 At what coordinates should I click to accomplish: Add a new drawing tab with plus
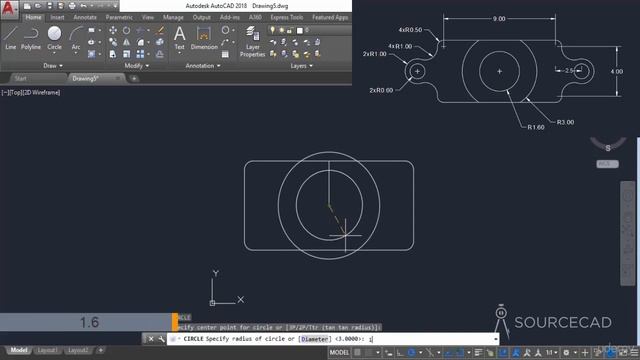(x=134, y=78)
